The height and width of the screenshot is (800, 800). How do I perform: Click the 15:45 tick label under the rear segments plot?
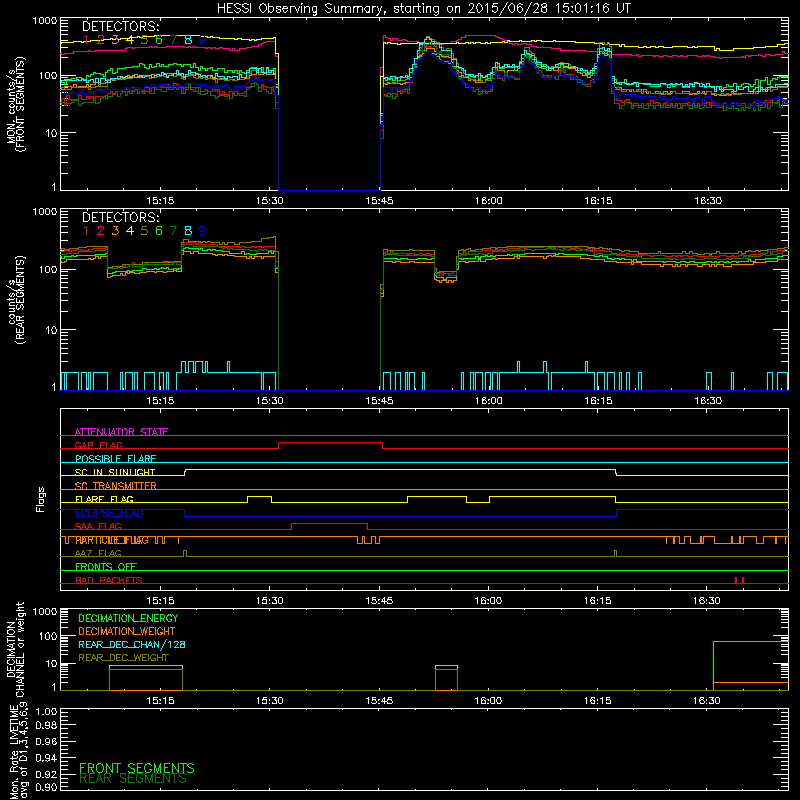point(379,401)
